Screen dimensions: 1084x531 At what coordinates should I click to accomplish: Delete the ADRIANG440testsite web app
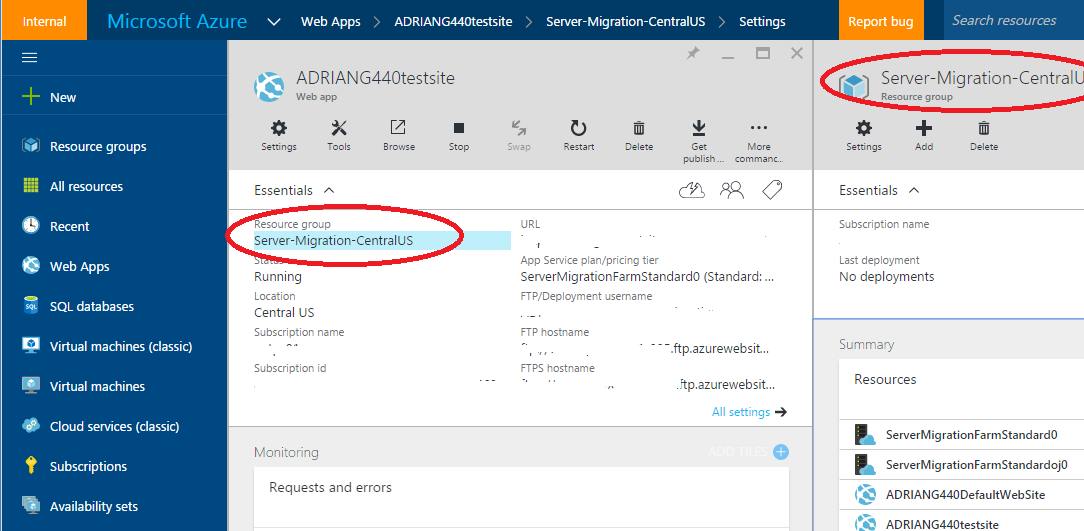click(x=639, y=136)
